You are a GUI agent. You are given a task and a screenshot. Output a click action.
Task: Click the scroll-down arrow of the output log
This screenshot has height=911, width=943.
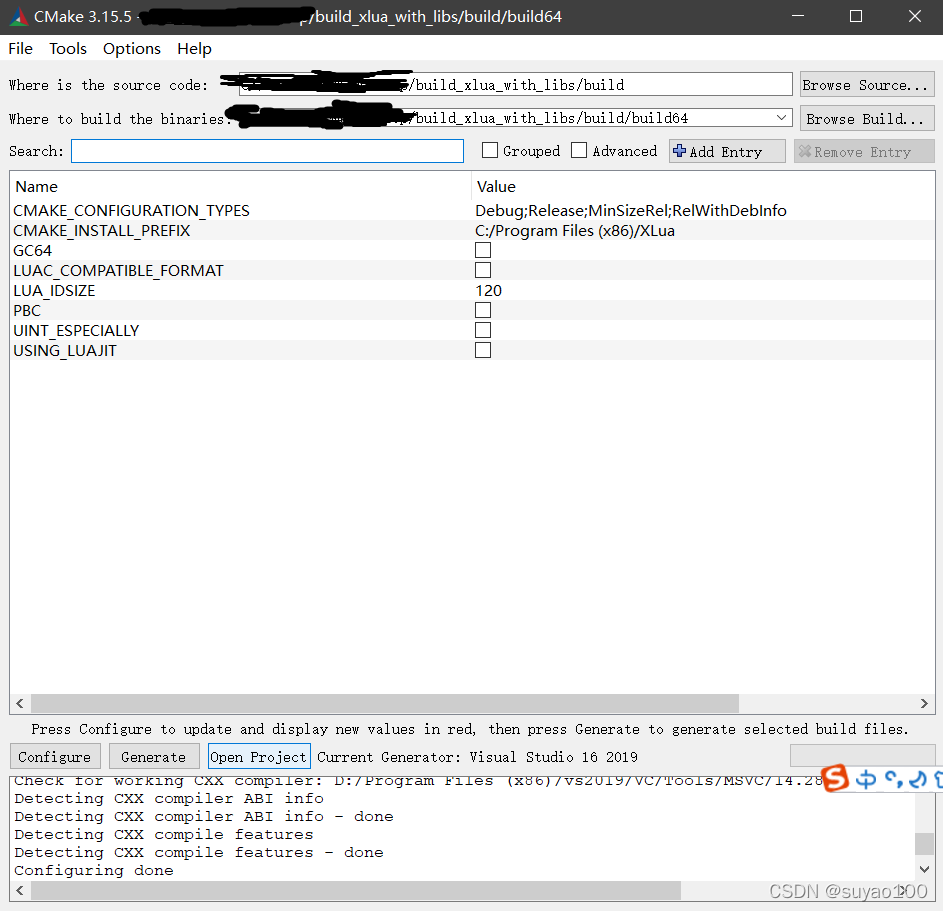pyautogui.click(x=923, y=869)
